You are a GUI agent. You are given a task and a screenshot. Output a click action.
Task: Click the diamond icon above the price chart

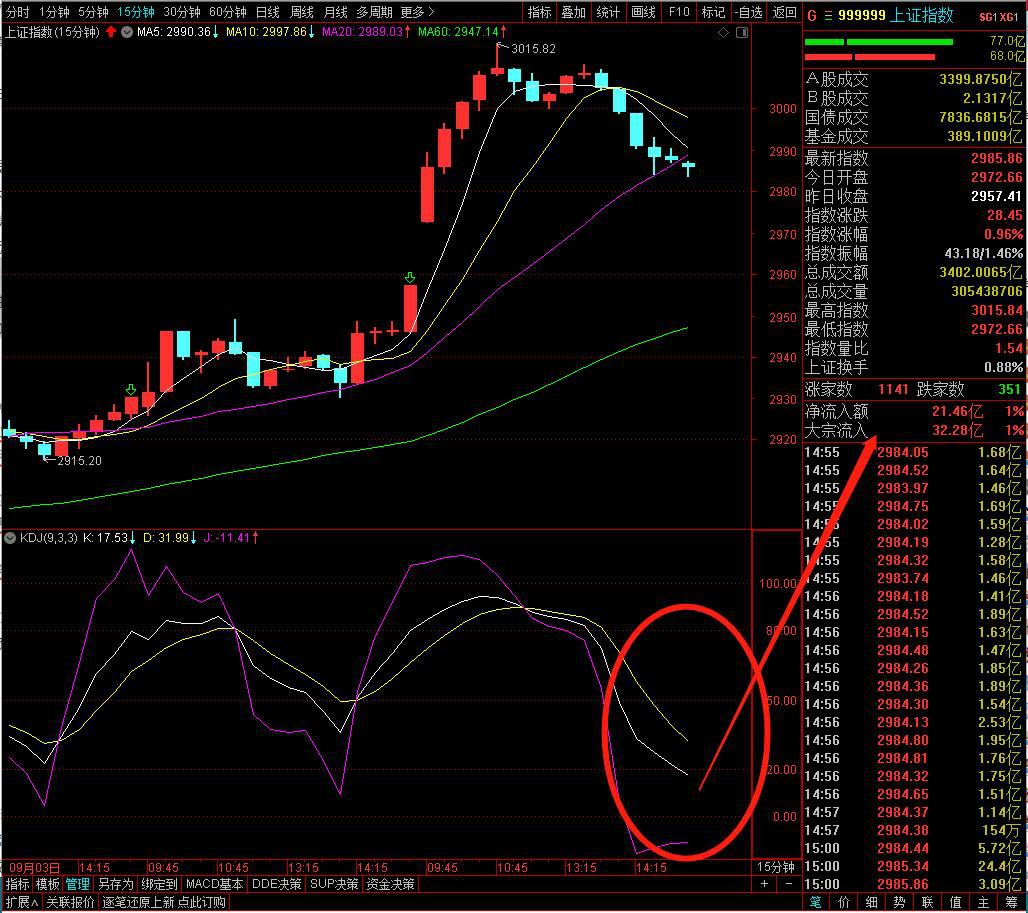[x=723, y=32]
